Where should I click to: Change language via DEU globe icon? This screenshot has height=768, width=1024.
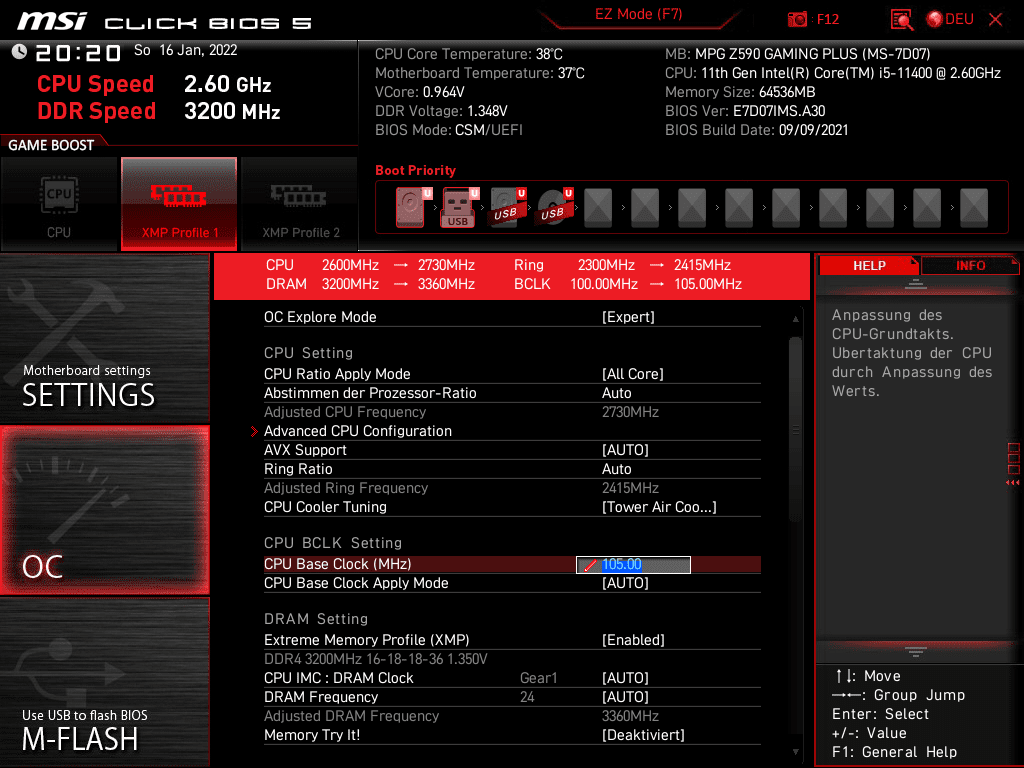coord(950,19)
